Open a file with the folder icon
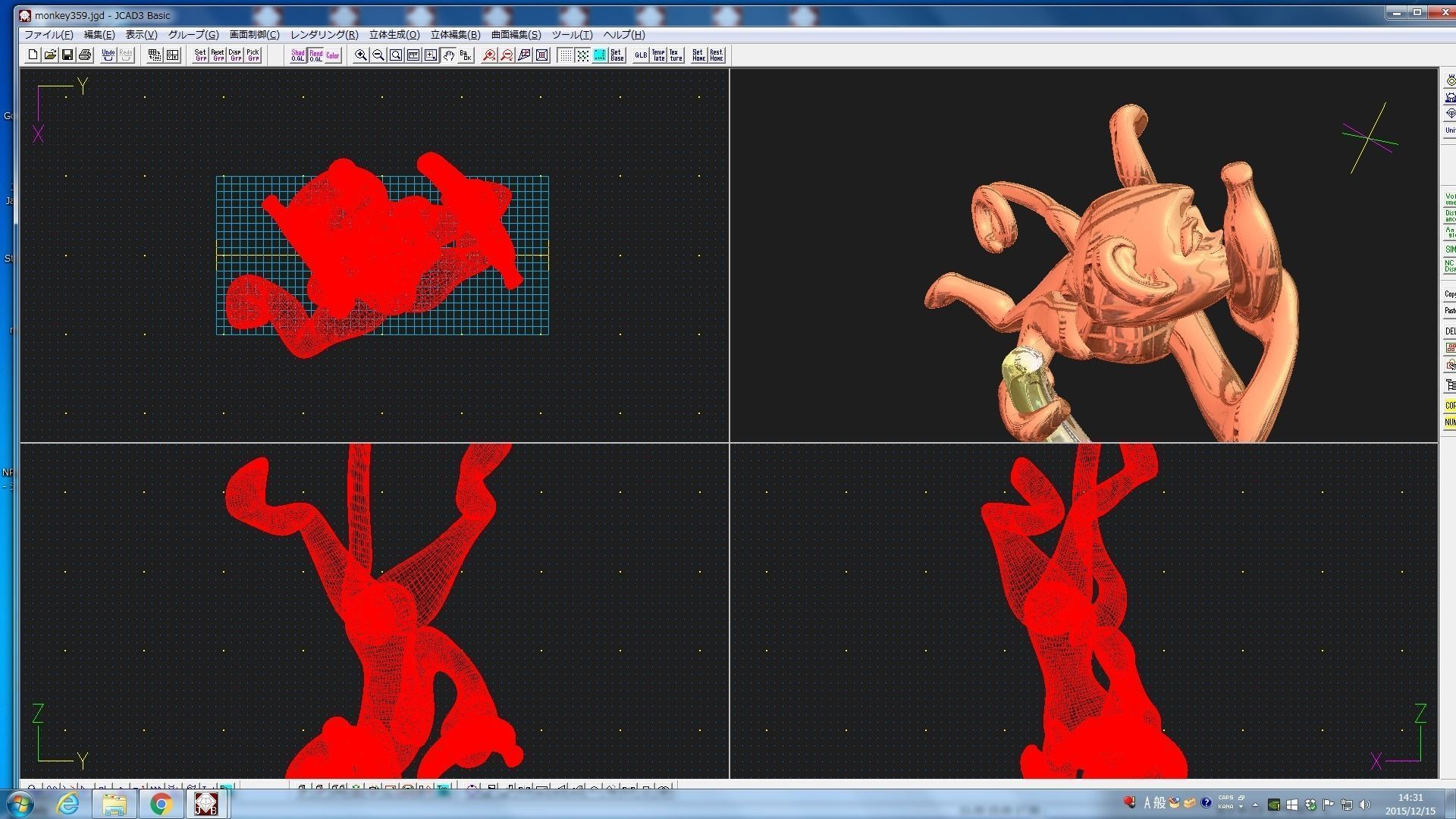1456x819 pixels. coord(50,55)
